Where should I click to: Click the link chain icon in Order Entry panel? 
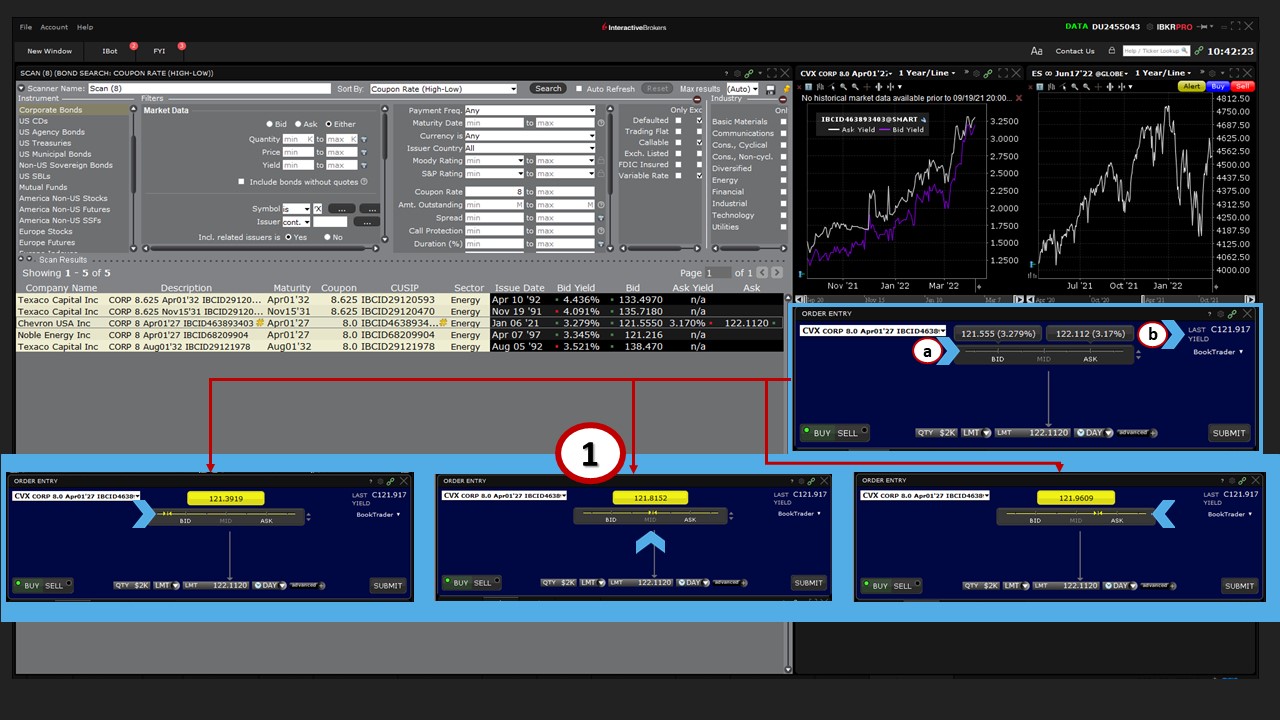coord(1233,314)
